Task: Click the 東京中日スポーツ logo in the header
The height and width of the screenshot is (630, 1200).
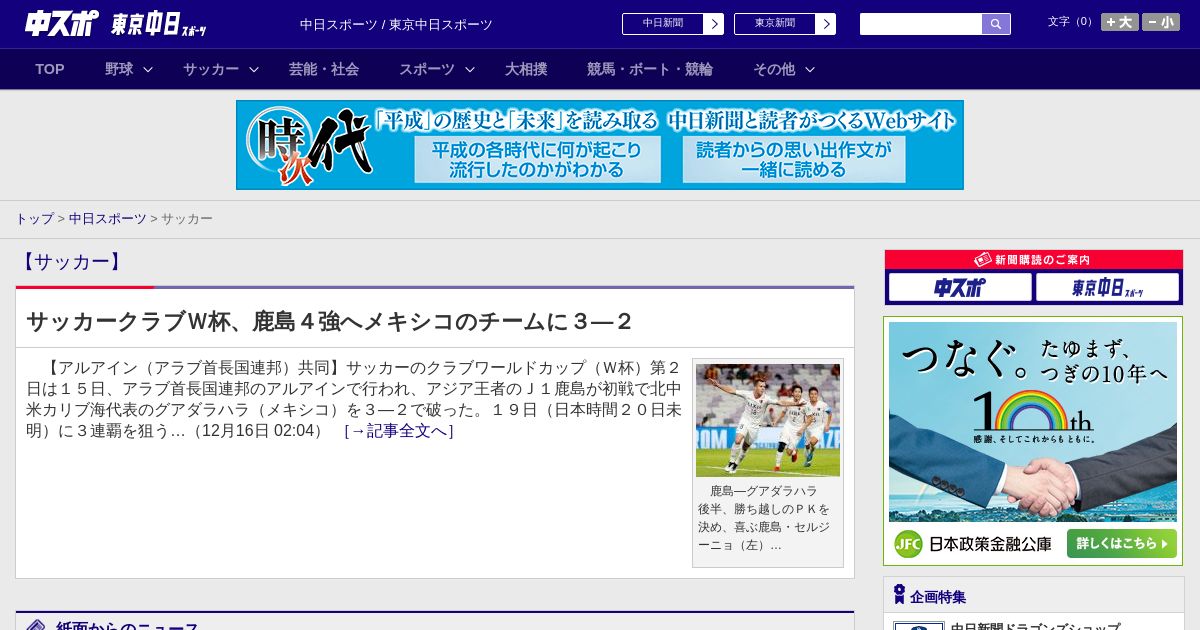Action: [x=159, y=24]
